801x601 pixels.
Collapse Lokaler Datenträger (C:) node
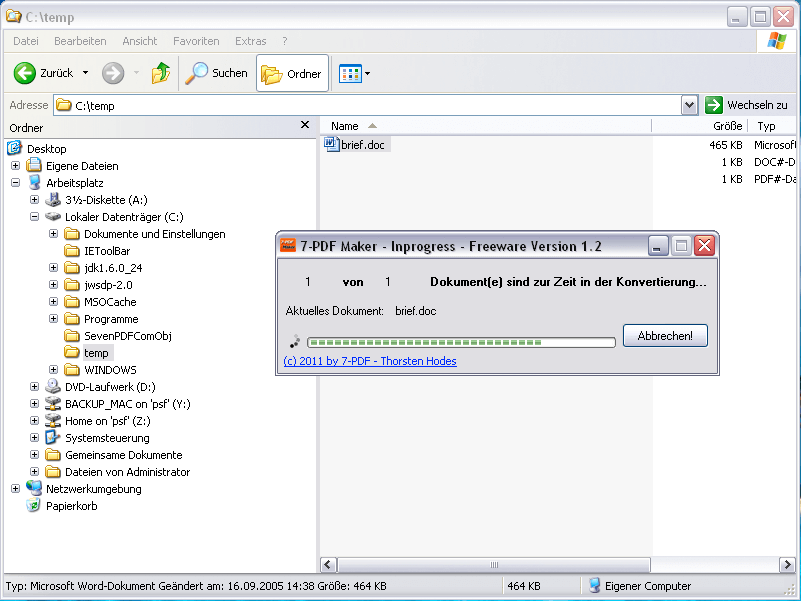34,217
